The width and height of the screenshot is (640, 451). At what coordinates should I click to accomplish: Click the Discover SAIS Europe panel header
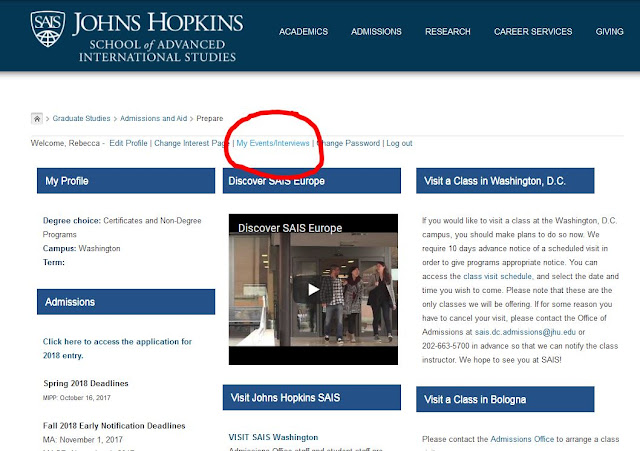click(x=312, y=181)
